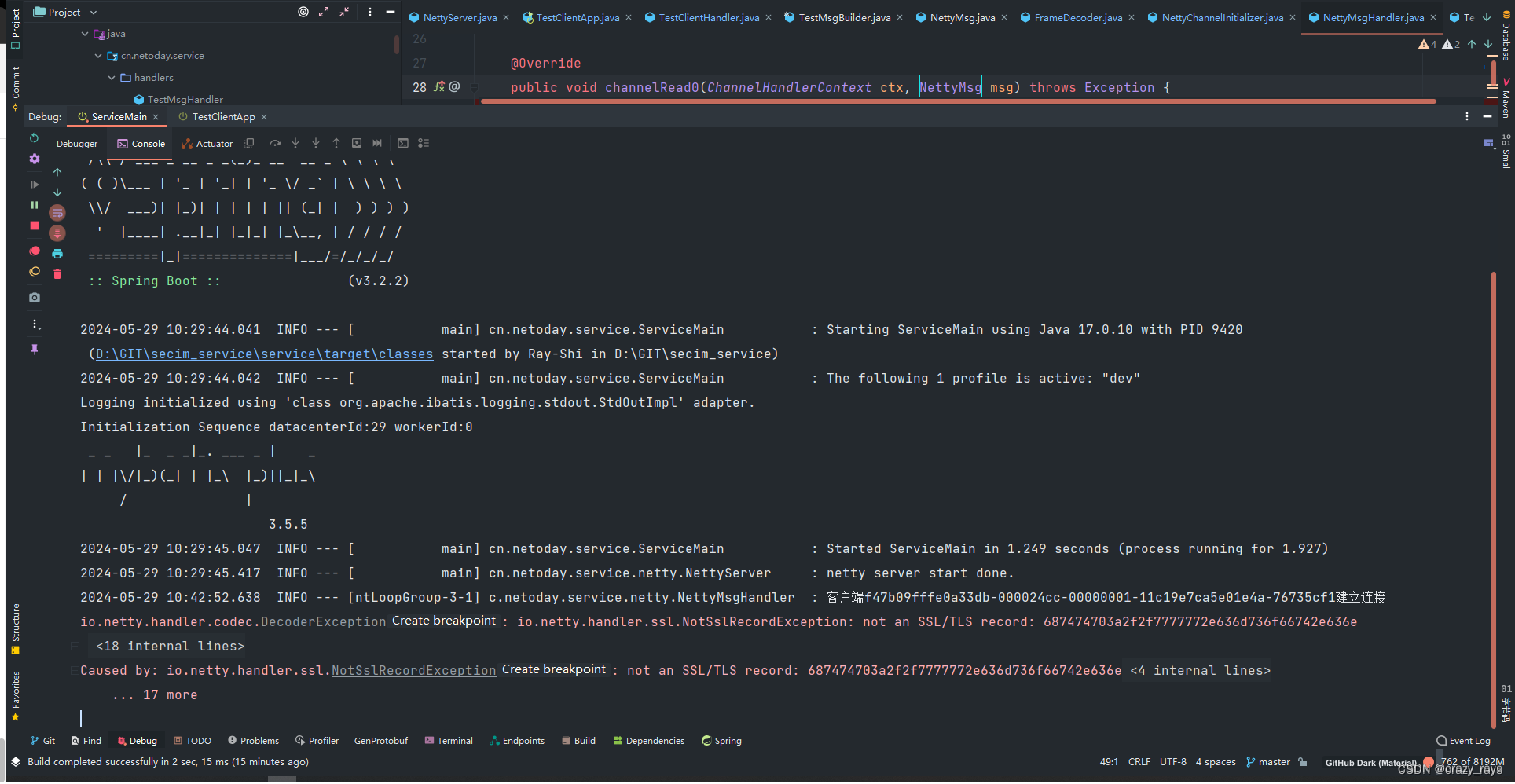Screen dimensions: 1515x784
Task: Stop ServiceMain with the red square
Action: 34,225
